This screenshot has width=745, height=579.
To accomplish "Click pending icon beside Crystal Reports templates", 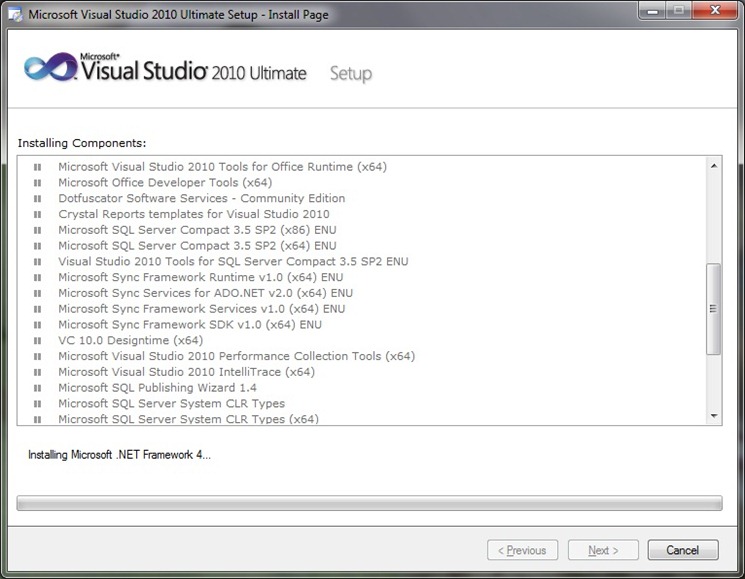I will [38, 214].
